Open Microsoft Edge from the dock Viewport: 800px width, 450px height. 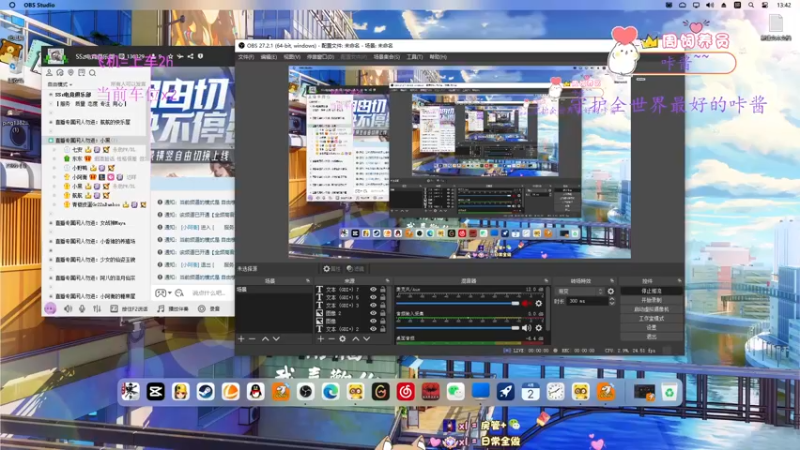pos(331,392)
